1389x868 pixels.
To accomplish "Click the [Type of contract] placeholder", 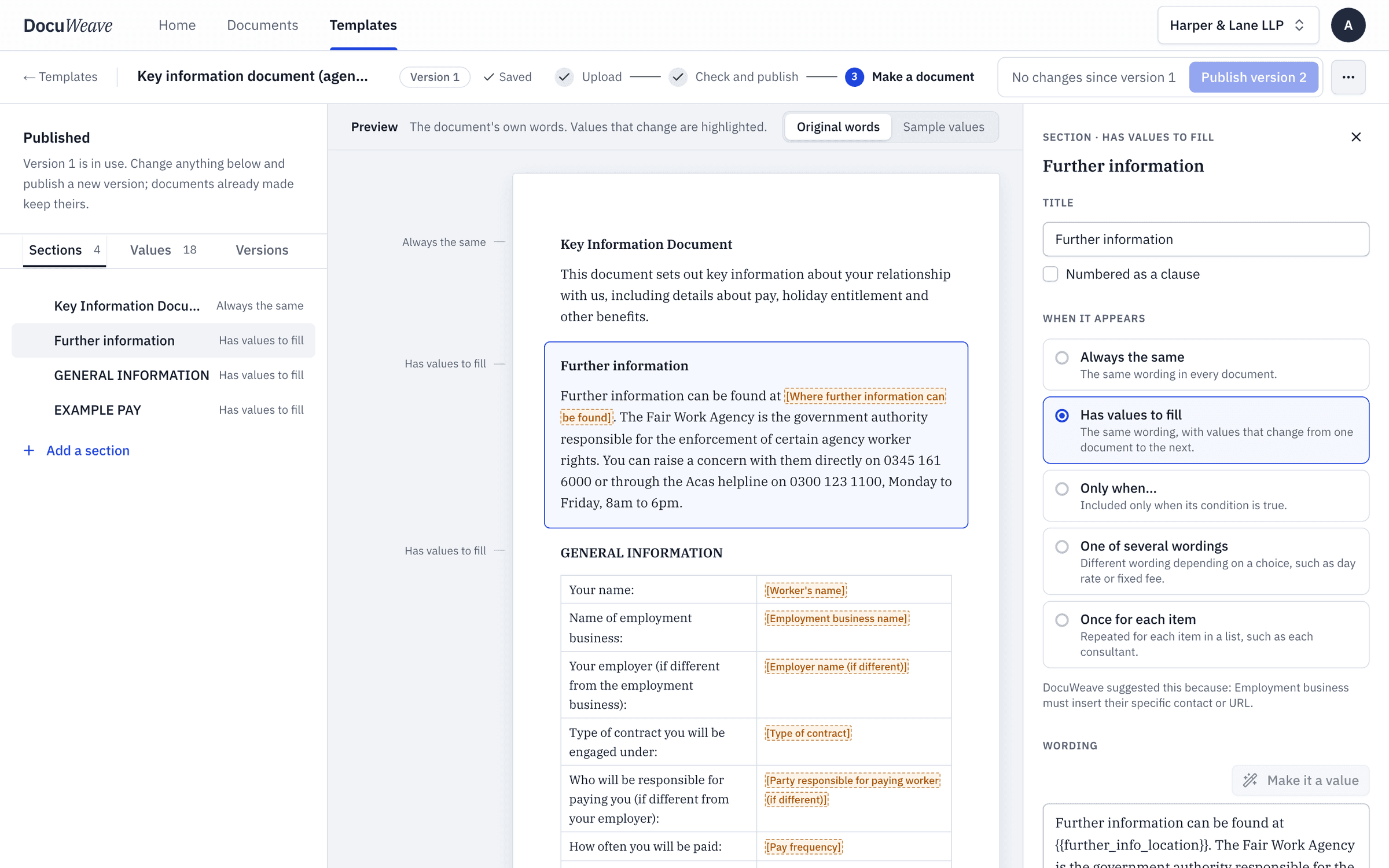I will tap(808, 733).
